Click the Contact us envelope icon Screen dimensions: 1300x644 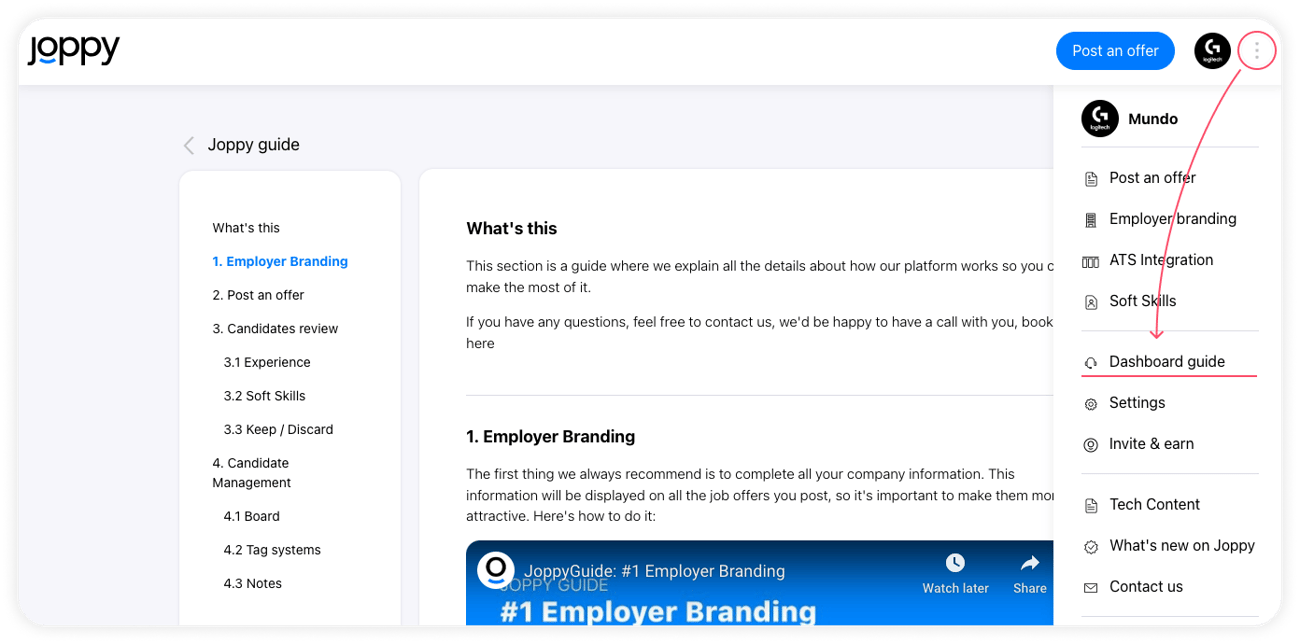pos(1090,587)
